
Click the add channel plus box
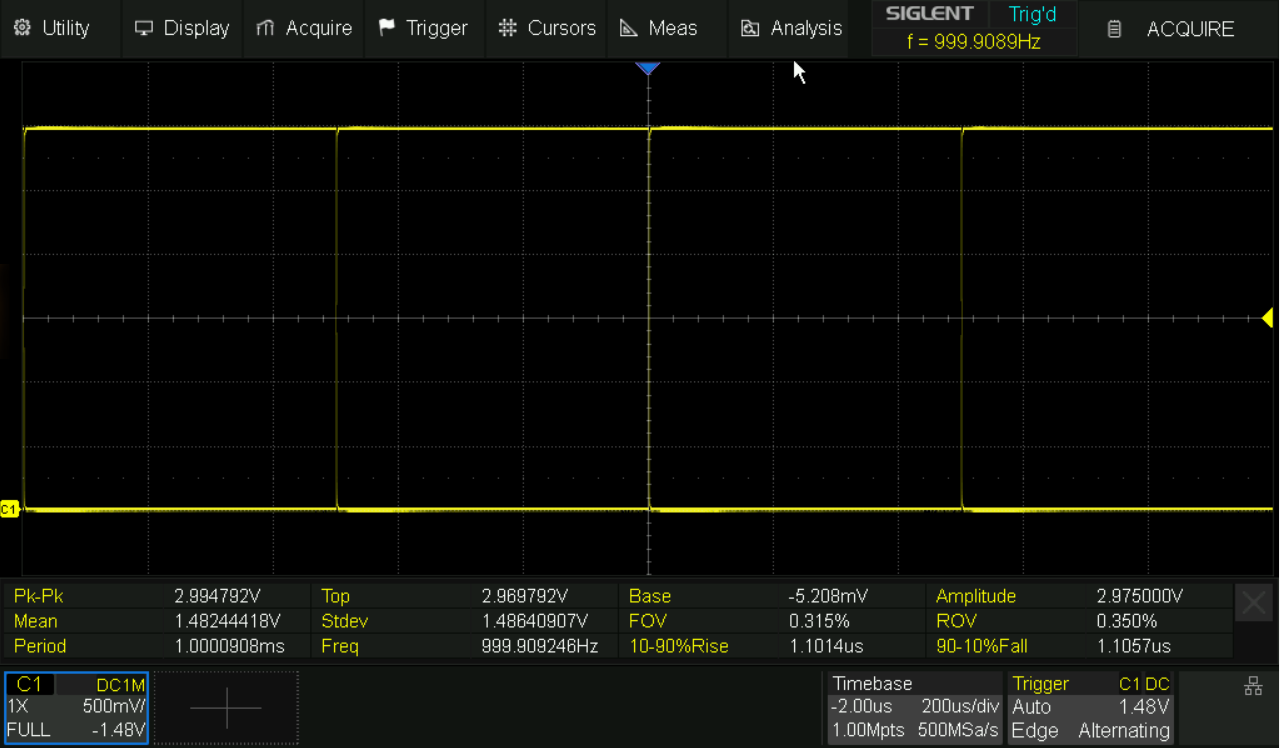pos(227,708)
